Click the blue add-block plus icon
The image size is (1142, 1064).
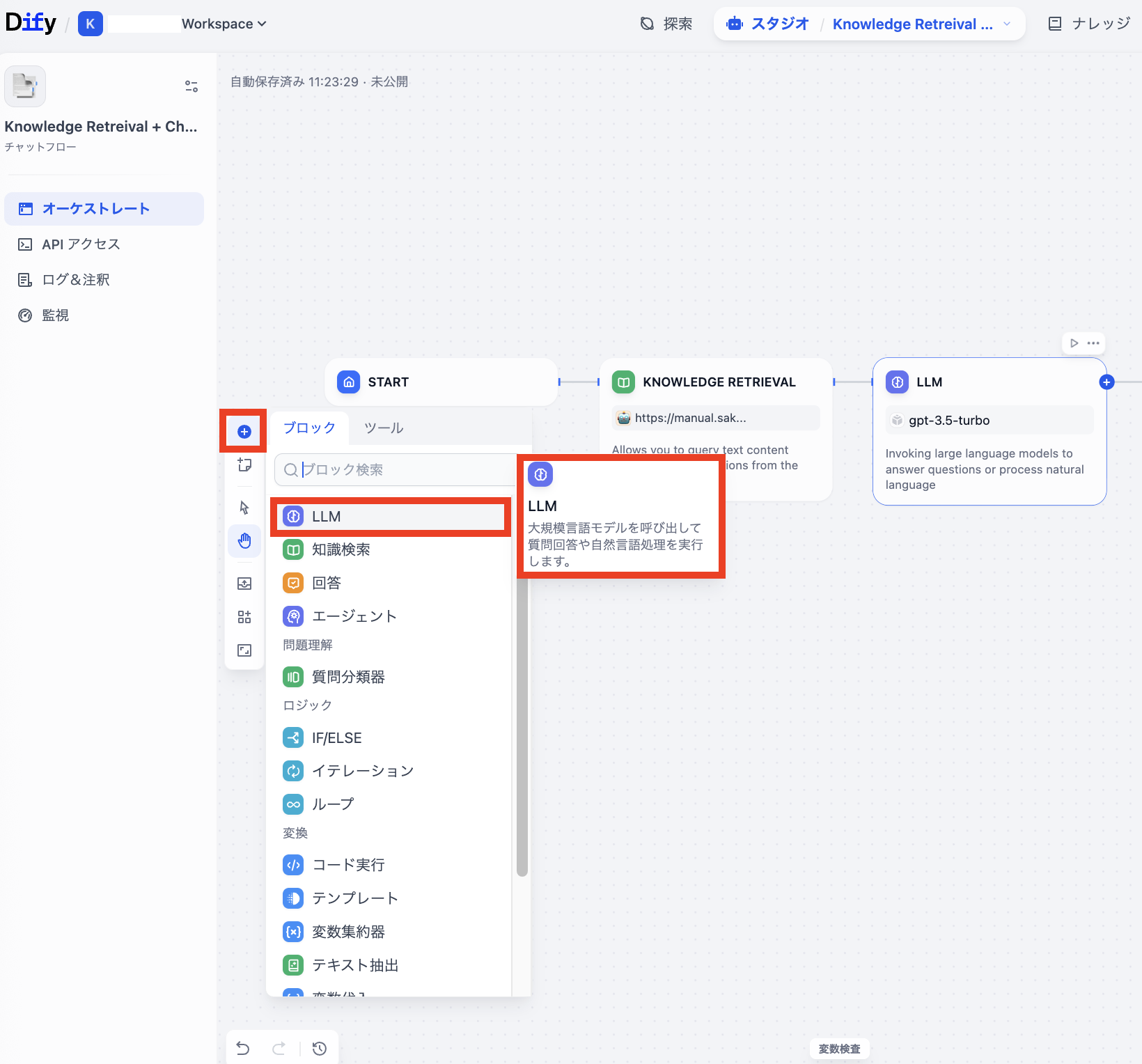244,432
